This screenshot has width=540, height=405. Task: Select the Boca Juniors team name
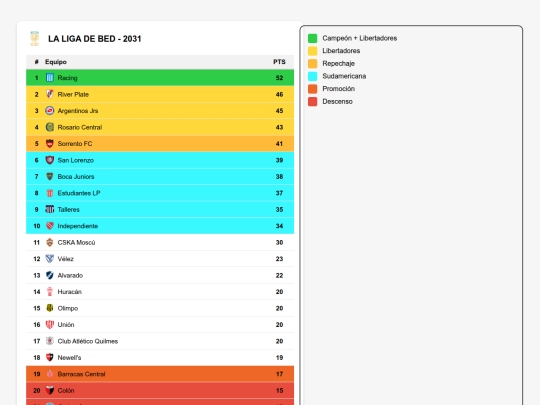coord(76,177)
